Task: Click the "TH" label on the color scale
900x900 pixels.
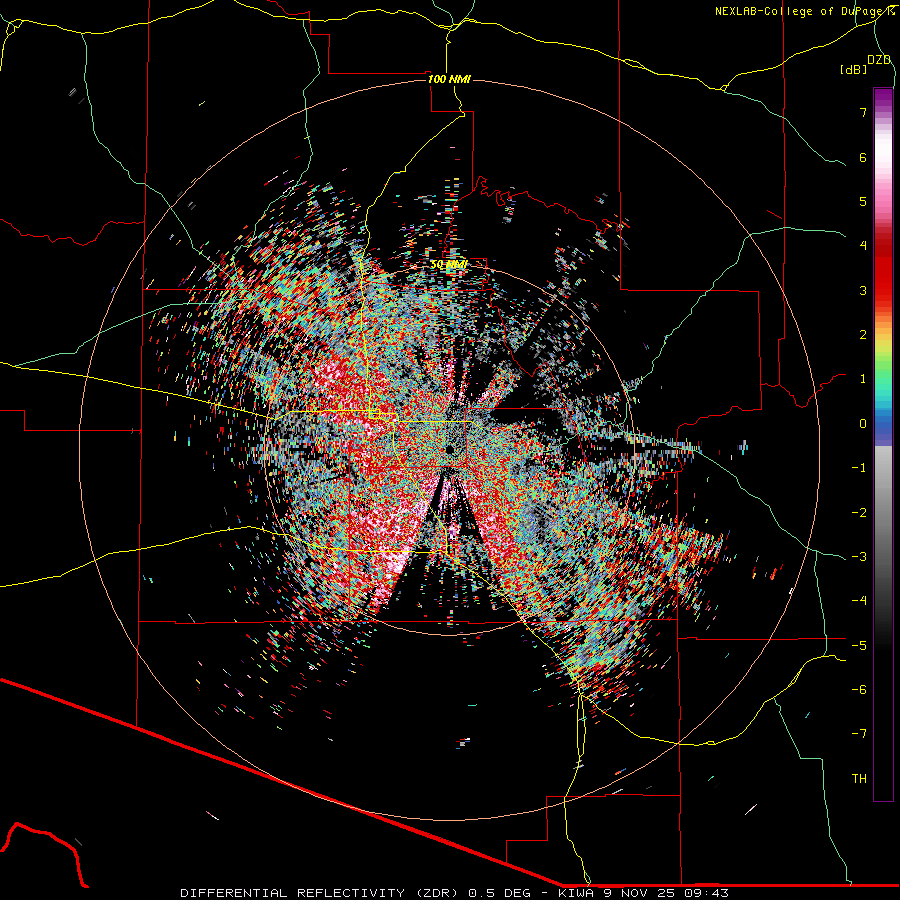Action: point(859,779)
